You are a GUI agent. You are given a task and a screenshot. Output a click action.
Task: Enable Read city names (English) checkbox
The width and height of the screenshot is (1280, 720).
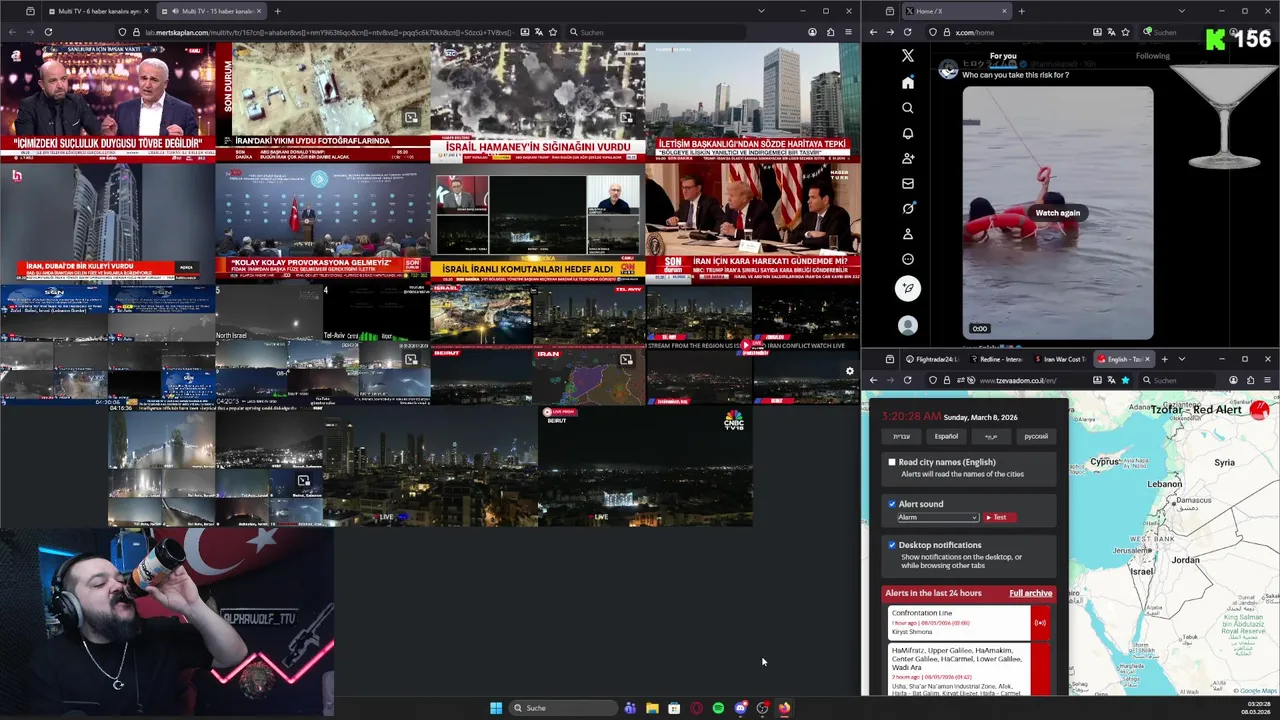tap(892, 462)
